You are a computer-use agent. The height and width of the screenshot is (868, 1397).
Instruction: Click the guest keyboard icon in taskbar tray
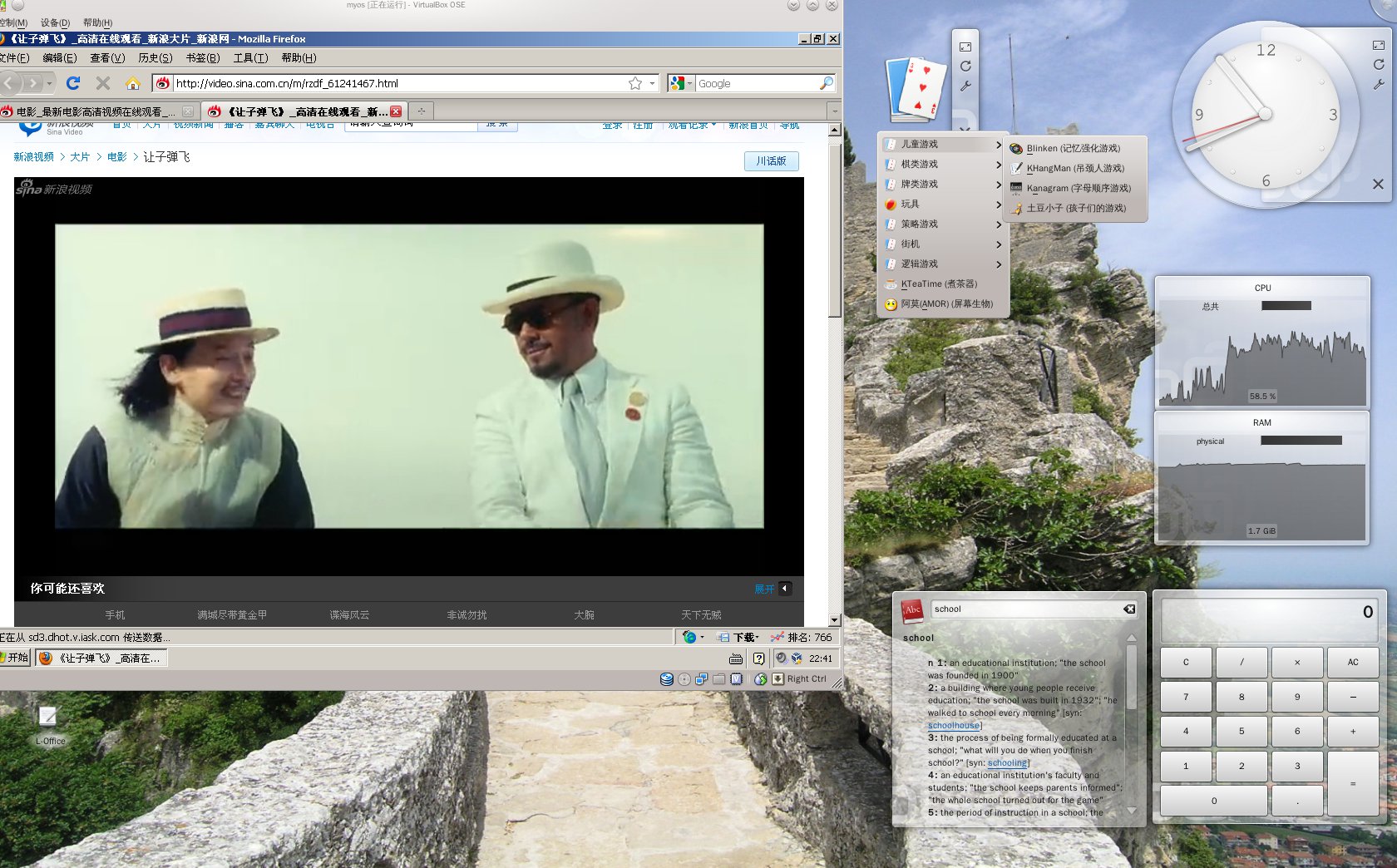click(x=736, y=658)
